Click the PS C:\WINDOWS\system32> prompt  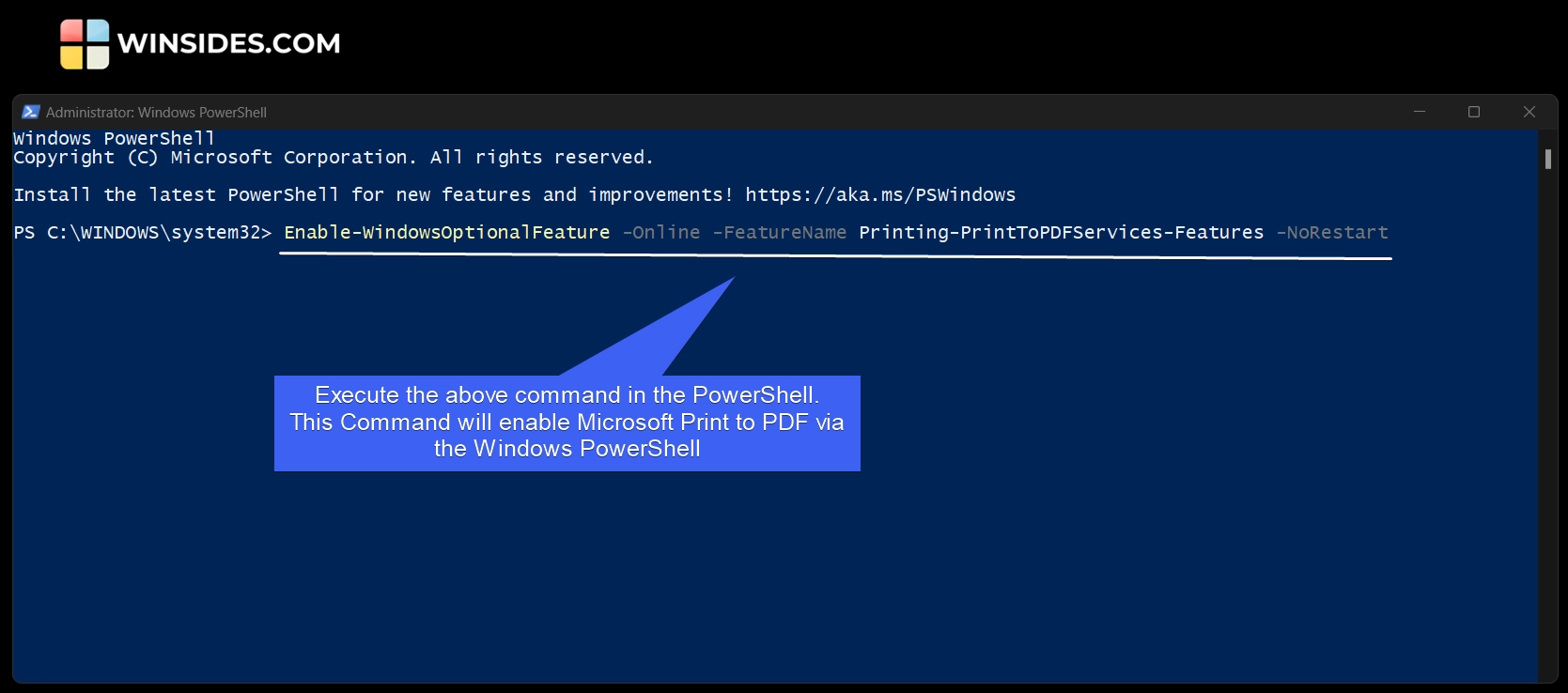142,233
